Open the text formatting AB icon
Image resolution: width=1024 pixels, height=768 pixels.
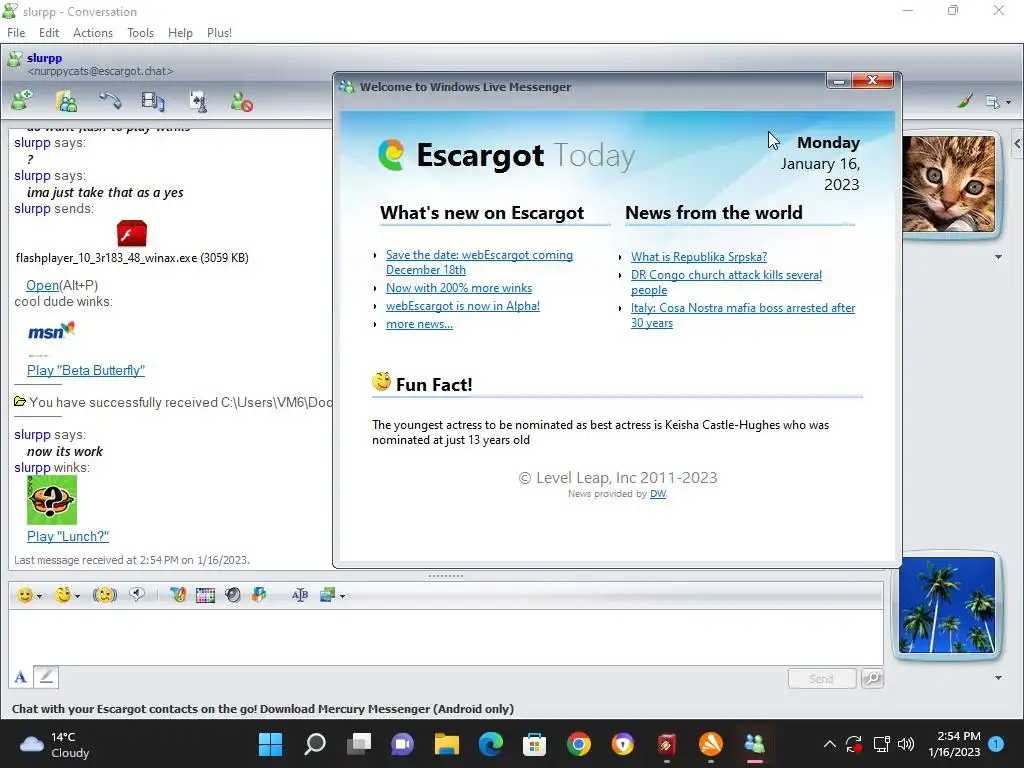tap(300, 595)
